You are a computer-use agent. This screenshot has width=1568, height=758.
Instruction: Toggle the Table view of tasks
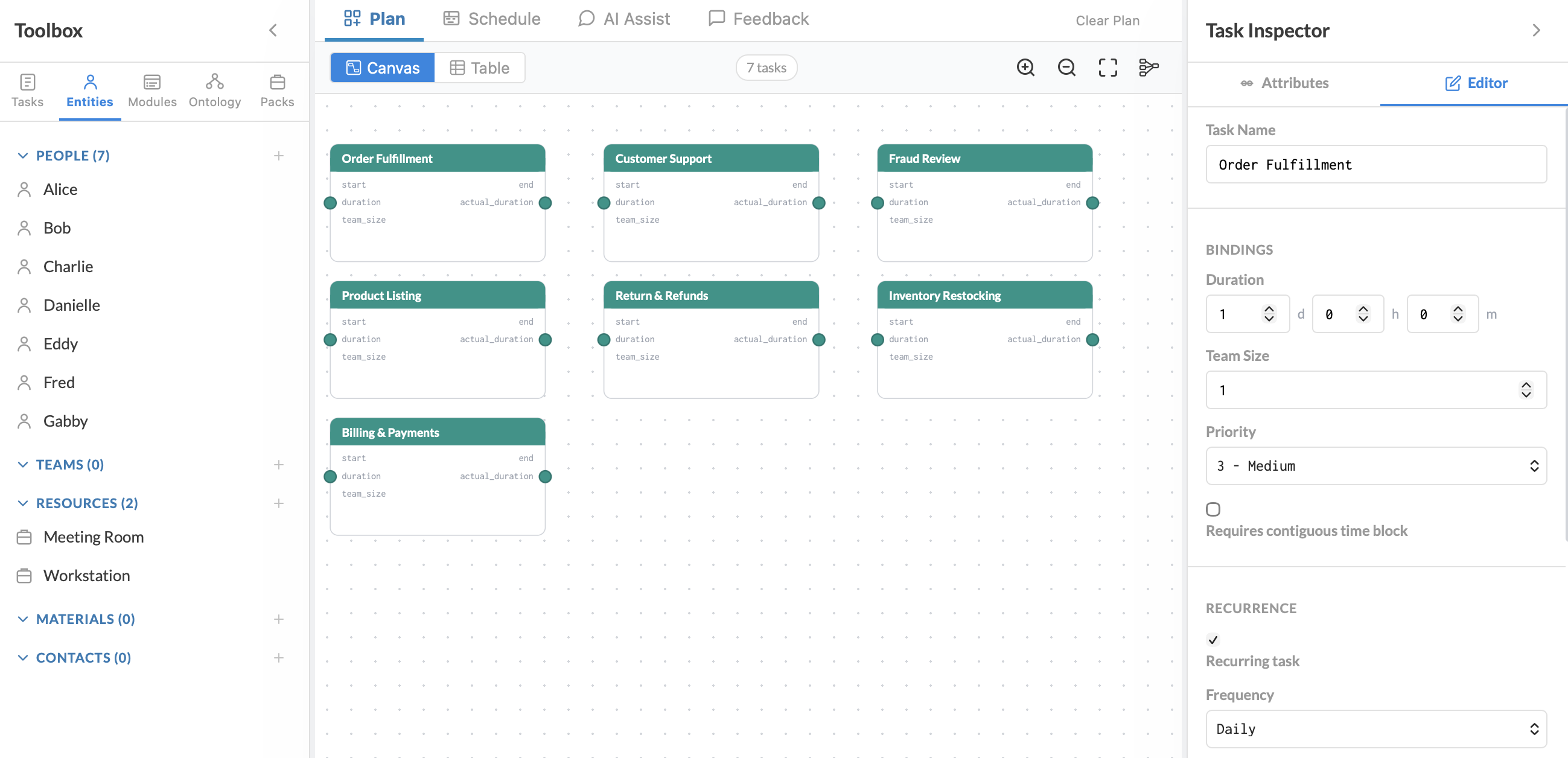click(x=480, y=68)
